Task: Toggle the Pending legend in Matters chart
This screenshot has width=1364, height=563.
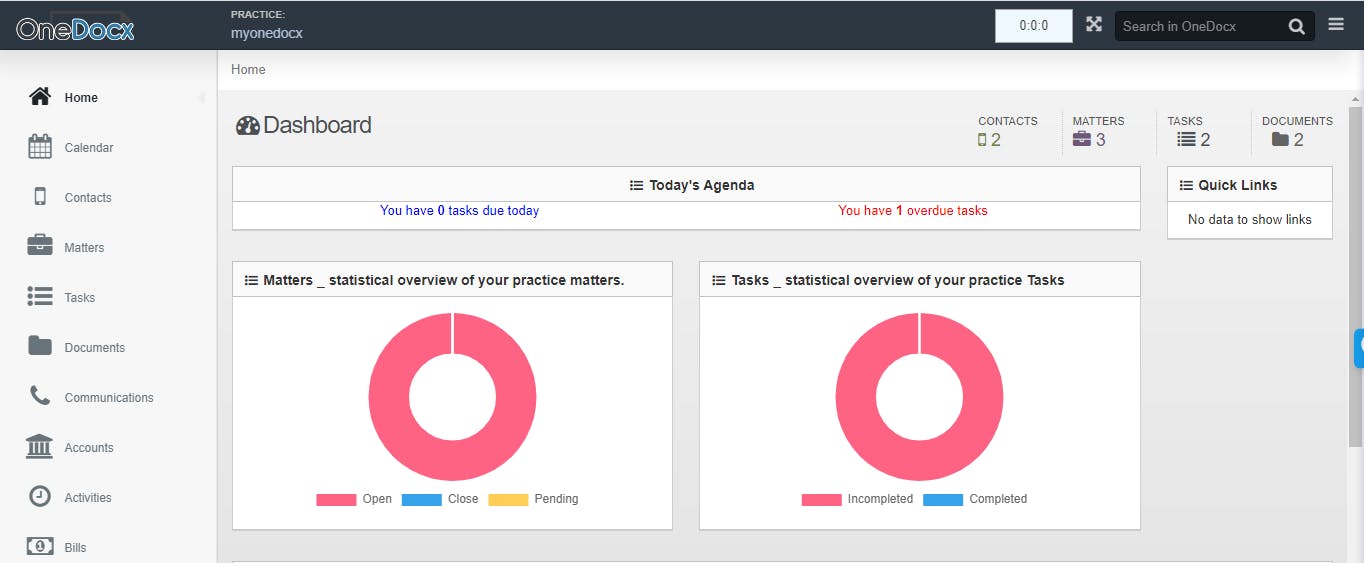Action: [533, 499]
